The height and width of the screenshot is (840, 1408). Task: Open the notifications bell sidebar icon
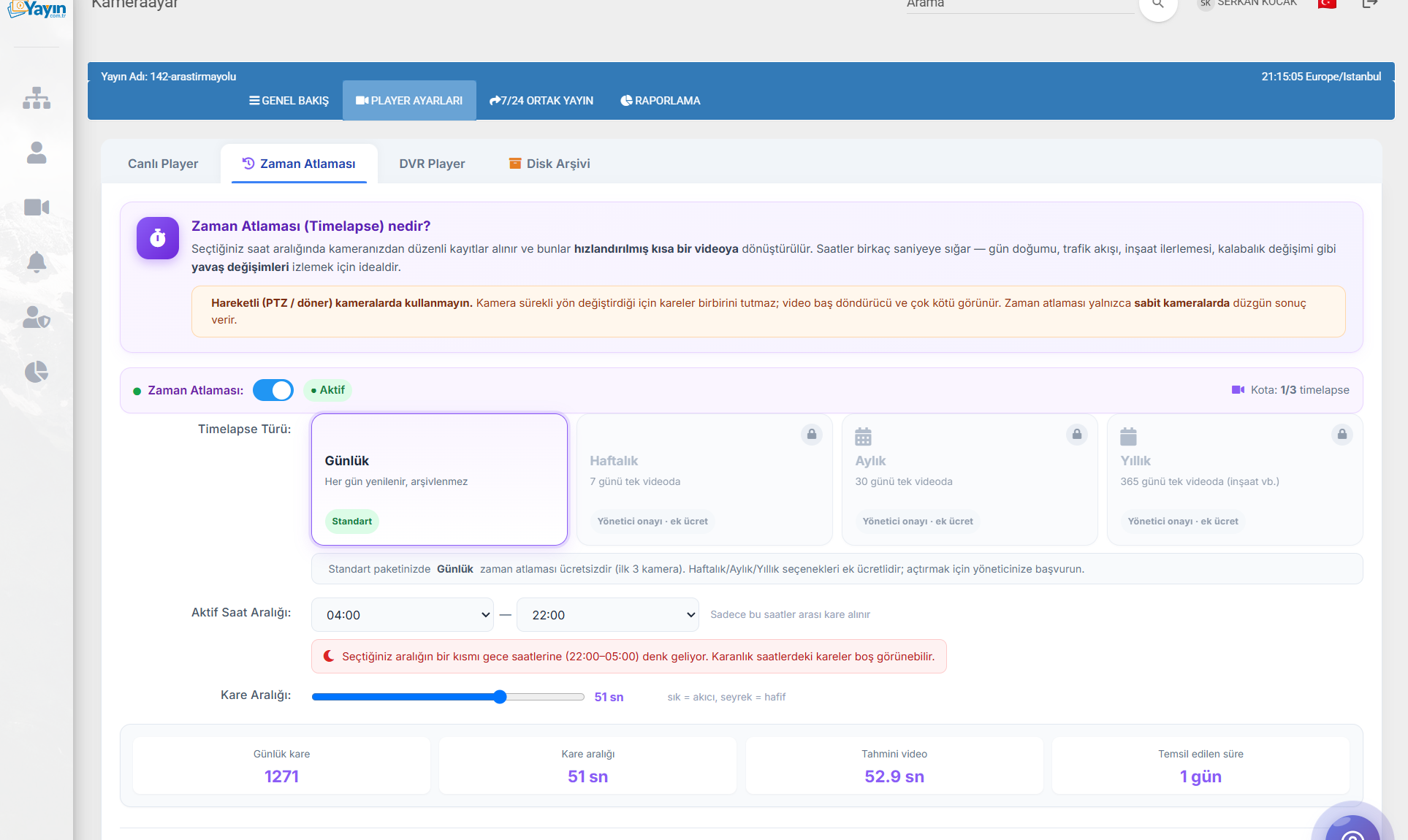(x=37, y=262)
